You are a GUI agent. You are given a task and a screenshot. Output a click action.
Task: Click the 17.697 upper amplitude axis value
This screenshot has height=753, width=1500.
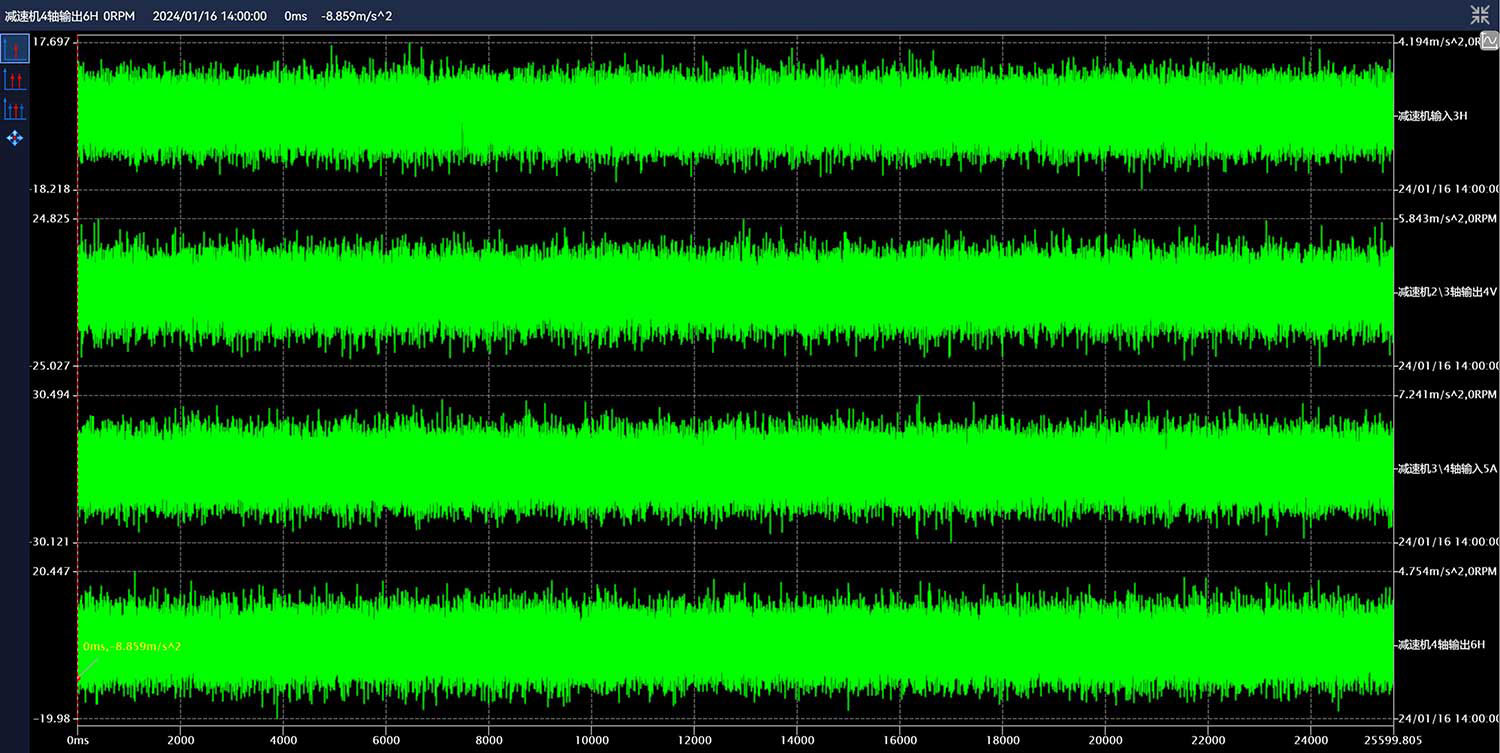51,42
